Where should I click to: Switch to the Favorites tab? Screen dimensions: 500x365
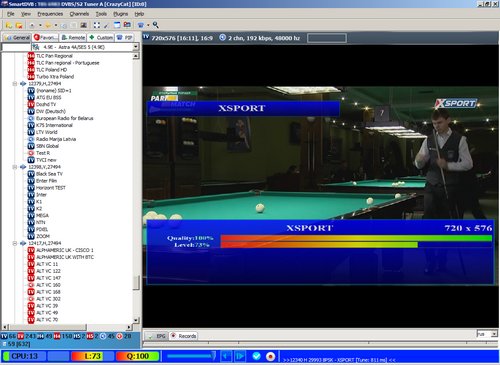[46, 37]
